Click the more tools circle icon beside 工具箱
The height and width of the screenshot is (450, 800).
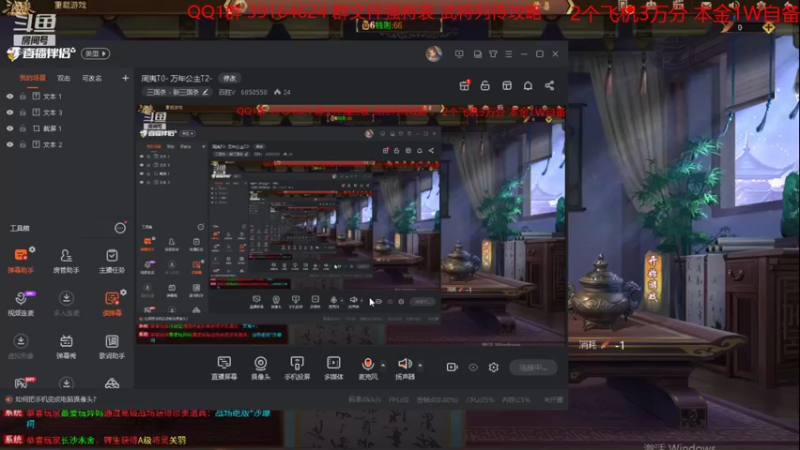120,228
